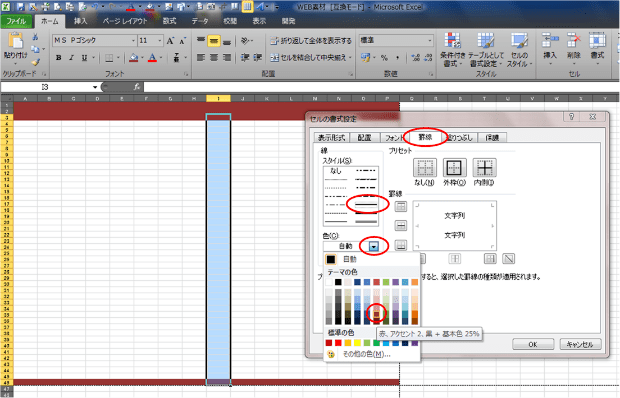Select the fill color bucket icon
The width and height of the screenshot is (620, 398).
(x=134, y=58)
